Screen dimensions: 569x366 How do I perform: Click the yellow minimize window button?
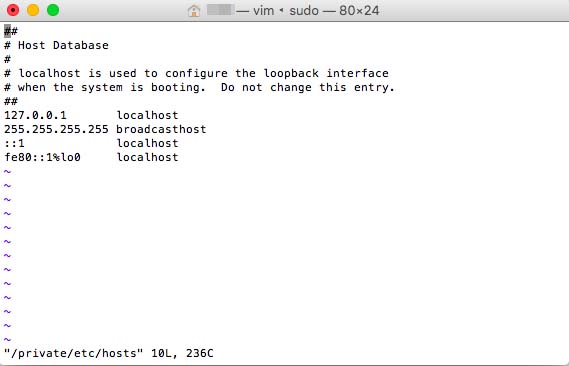(x=33, y=10)
